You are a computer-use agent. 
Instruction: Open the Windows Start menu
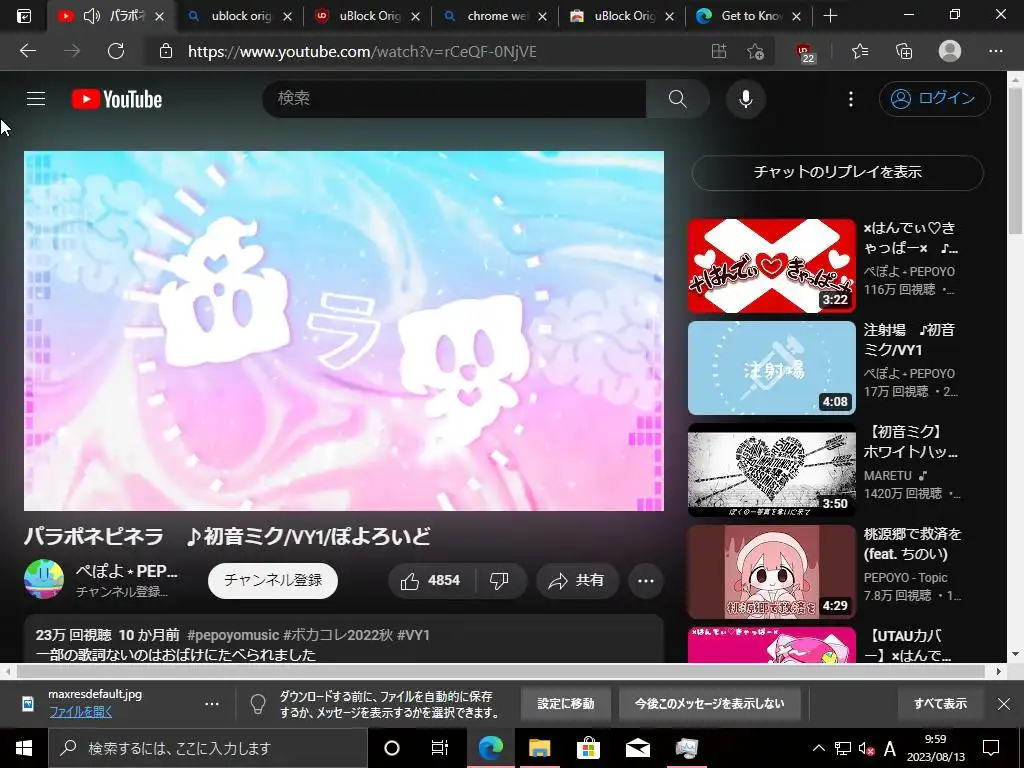point(24,748)
